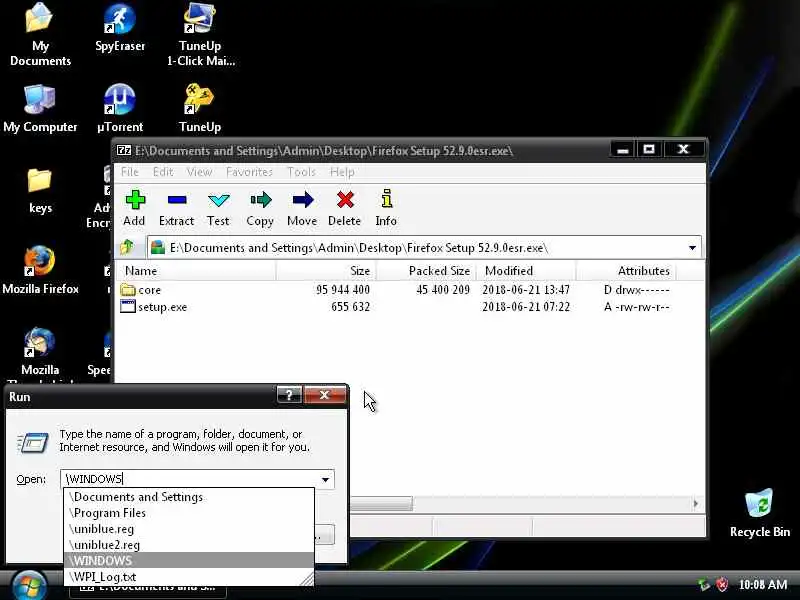The image size is (800, 600).
Task: Choose \Documents and Settings suggestion
Action: pyautogui.click(x=189, y=496)
